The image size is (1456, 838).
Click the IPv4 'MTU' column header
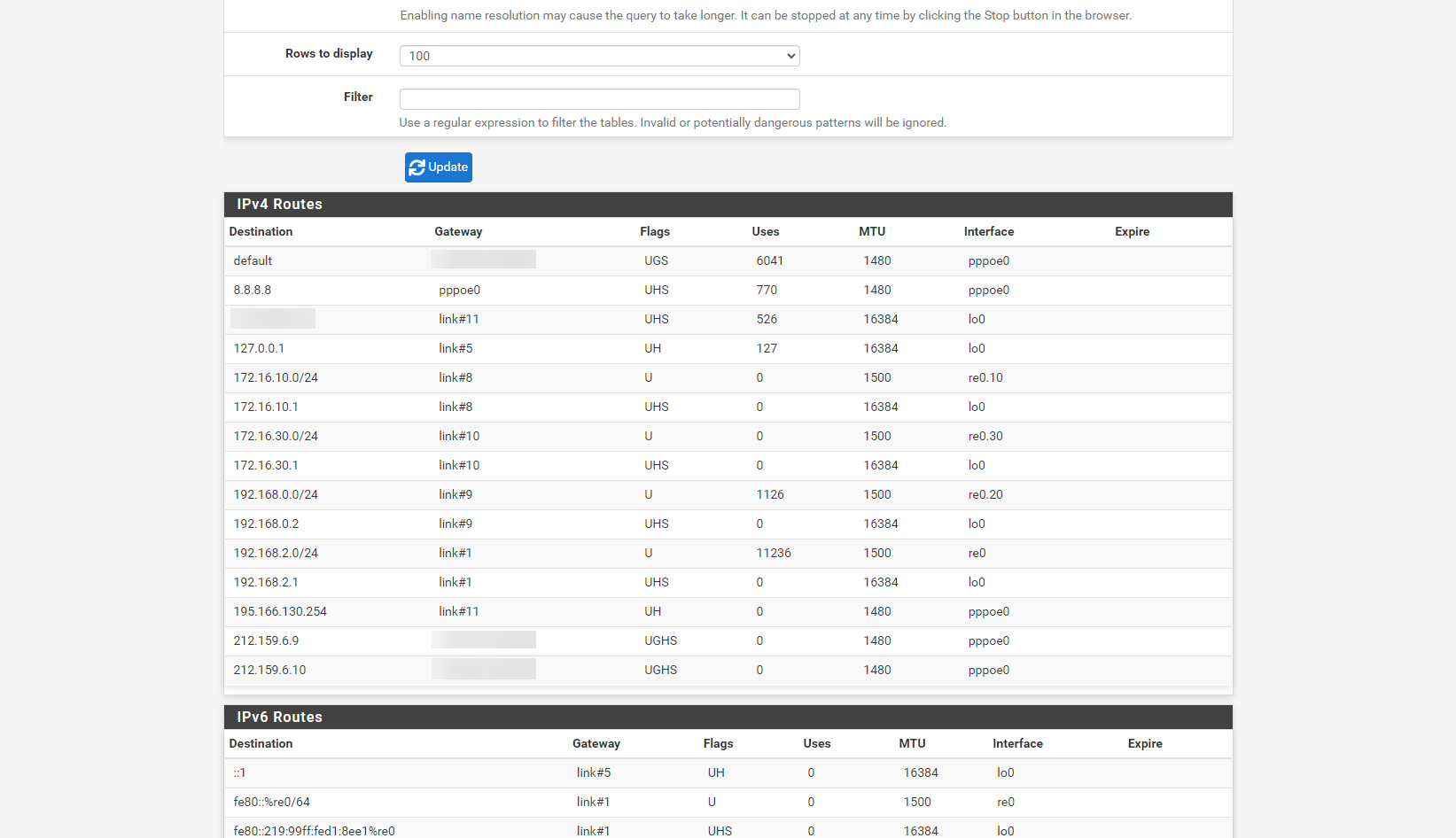pos(872,232)
